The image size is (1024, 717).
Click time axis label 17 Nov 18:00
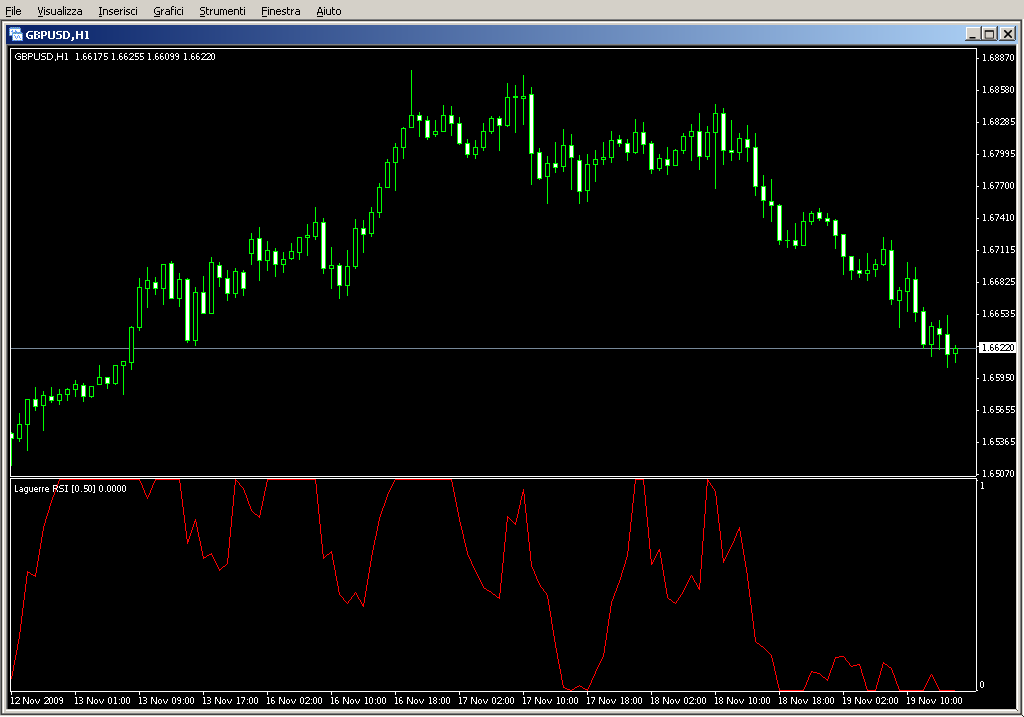(614, 701)
